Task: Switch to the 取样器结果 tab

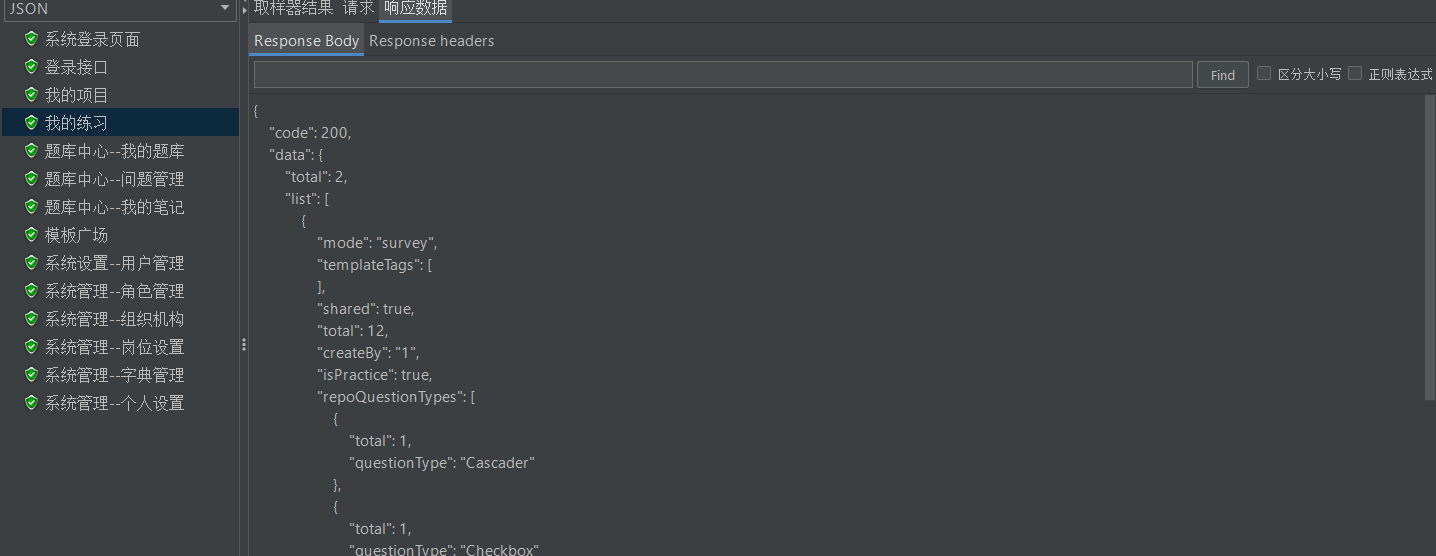Action: coord(294,8)
